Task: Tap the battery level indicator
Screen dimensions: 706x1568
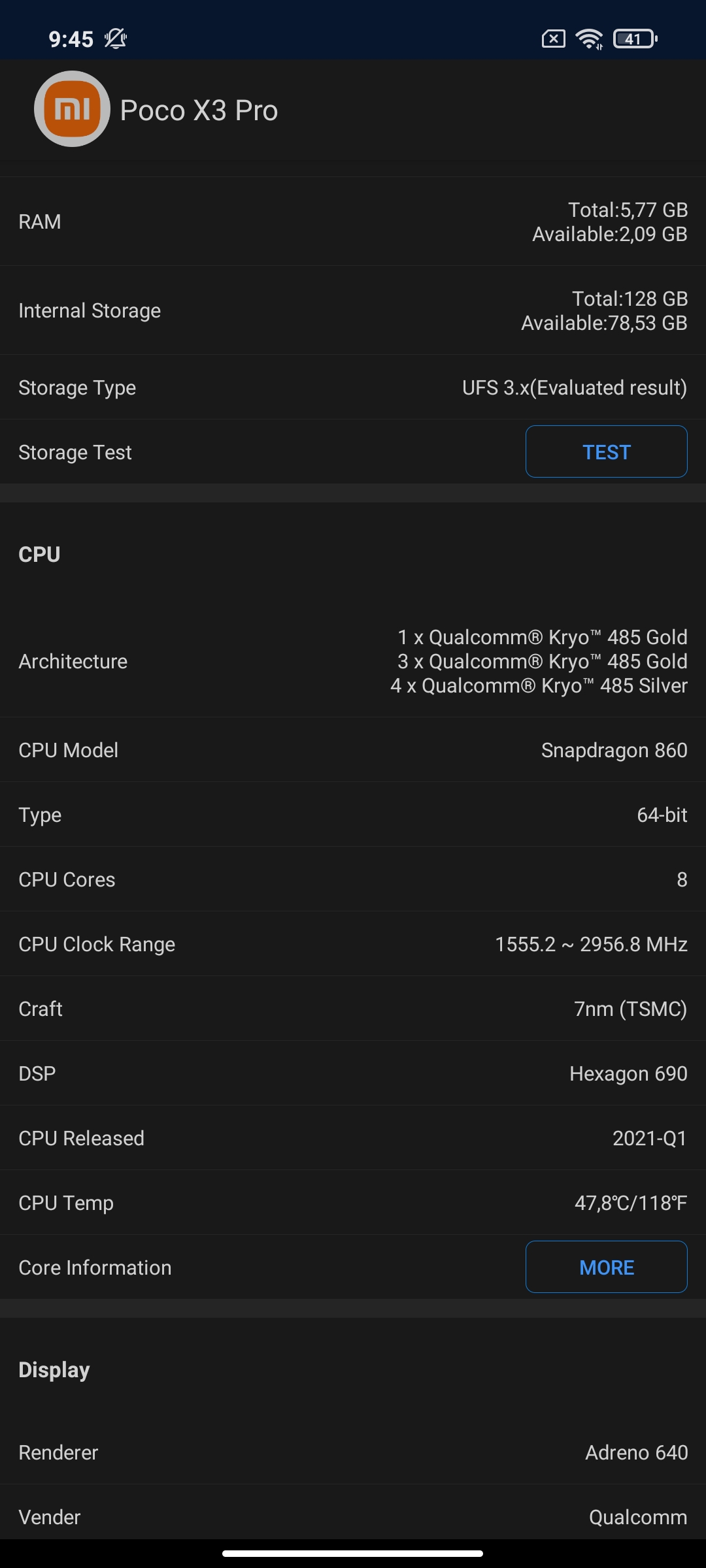Action: pos(635,39)
